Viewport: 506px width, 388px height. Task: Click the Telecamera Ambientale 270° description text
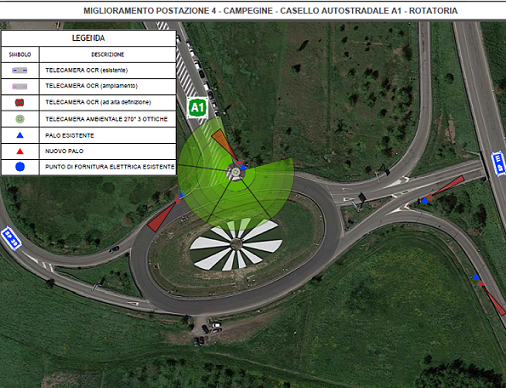[107, 119]
